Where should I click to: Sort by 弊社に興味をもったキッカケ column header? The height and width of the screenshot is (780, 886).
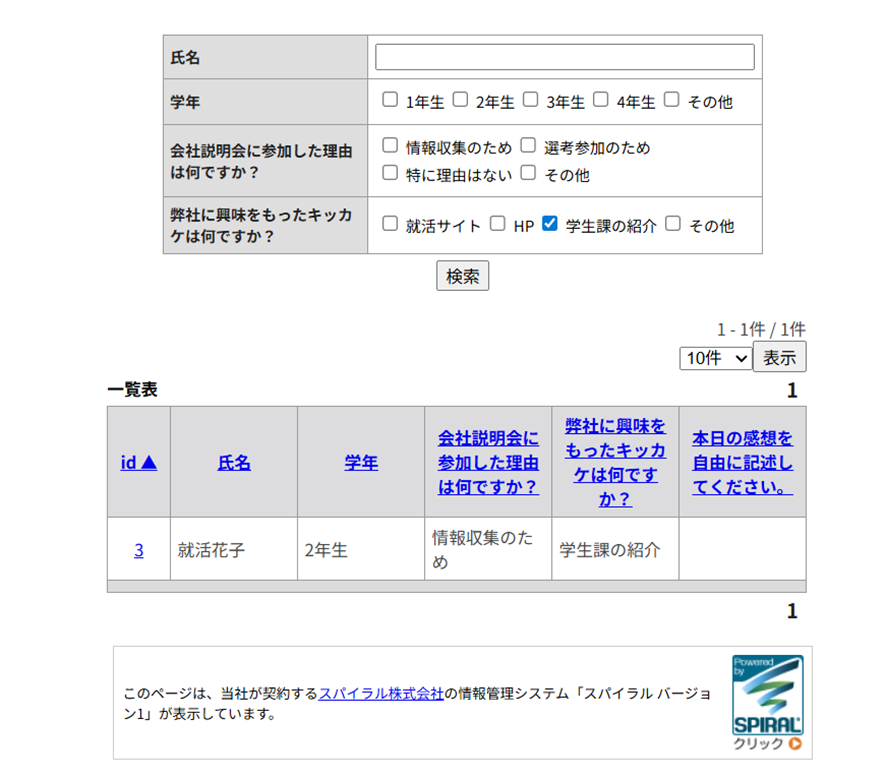click(x=615, y=462)
